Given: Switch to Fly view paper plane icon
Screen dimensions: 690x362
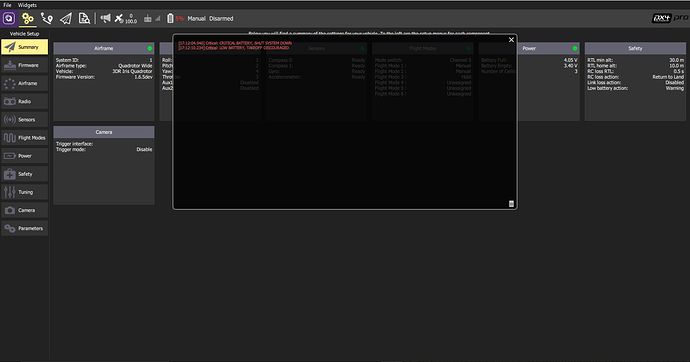Looking at the screenshot, I should (66, 18).
